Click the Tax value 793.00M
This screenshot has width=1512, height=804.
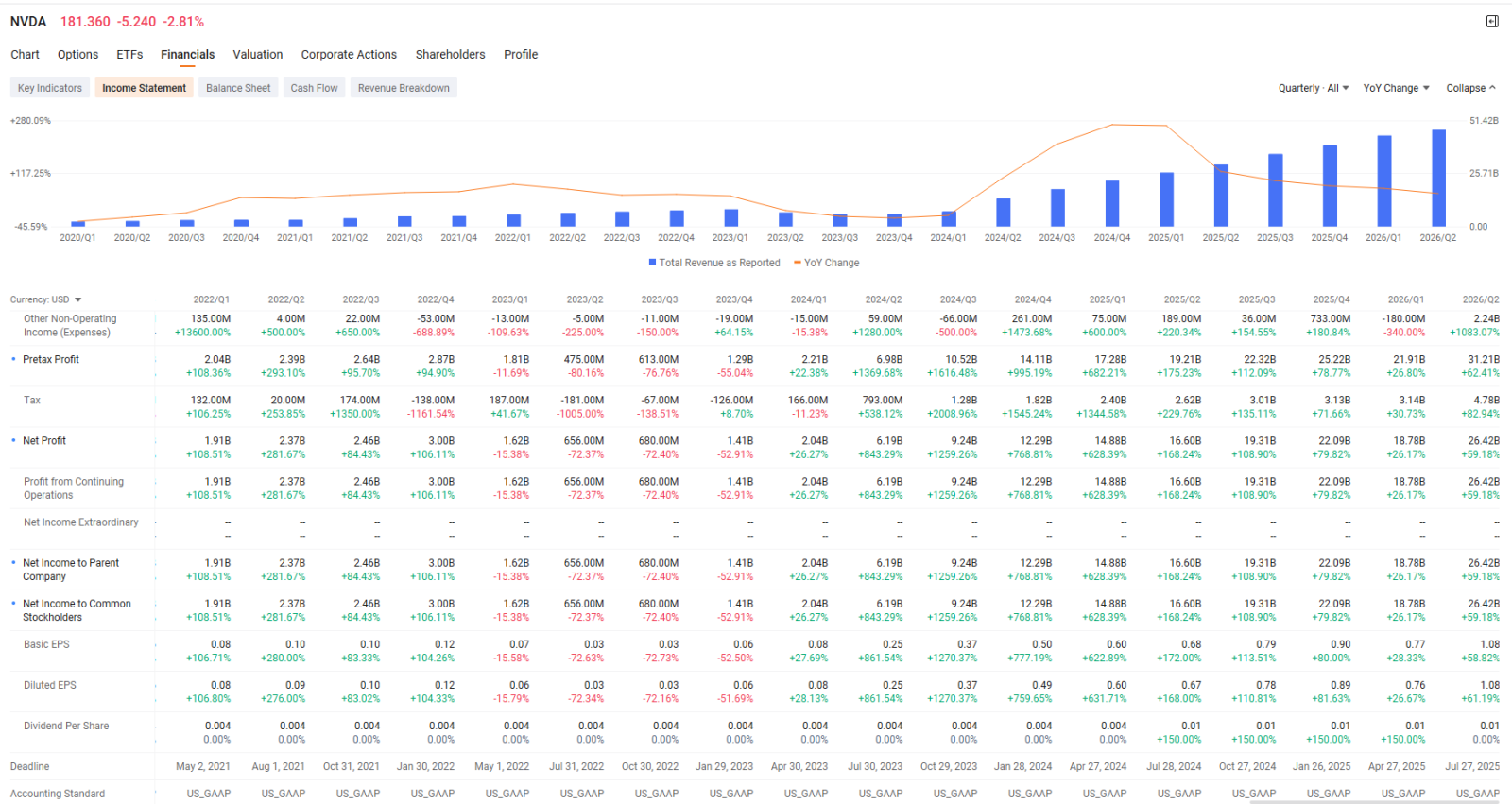tap(883, 401)
